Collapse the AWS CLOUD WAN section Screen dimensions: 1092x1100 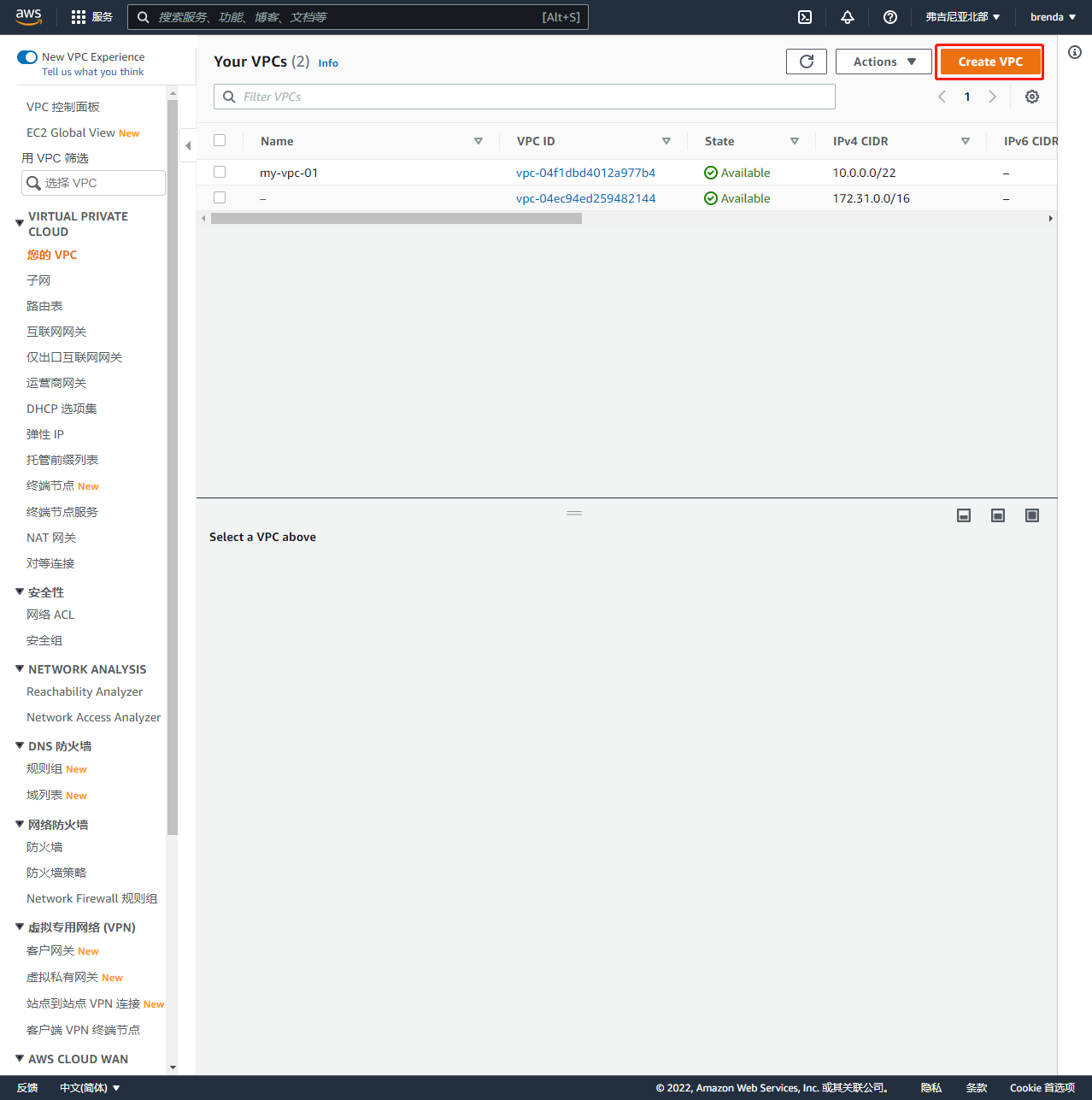pyautogui.click(x=20, y=1058)
